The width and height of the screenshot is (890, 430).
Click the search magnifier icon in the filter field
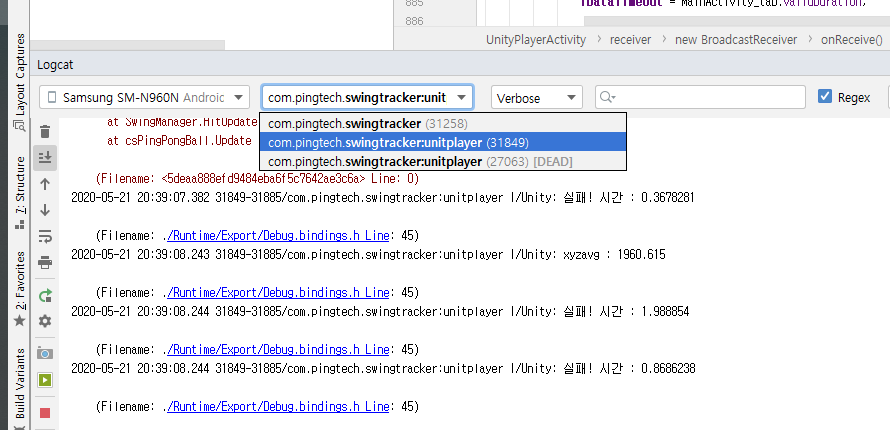(607, 98)
